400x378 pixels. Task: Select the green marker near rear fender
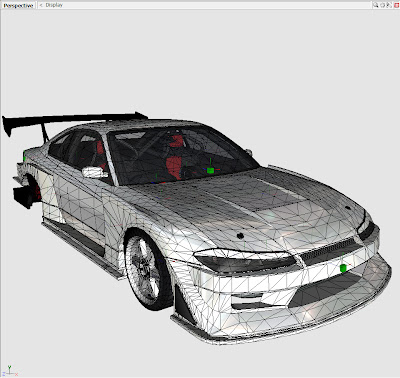point(25,155)
